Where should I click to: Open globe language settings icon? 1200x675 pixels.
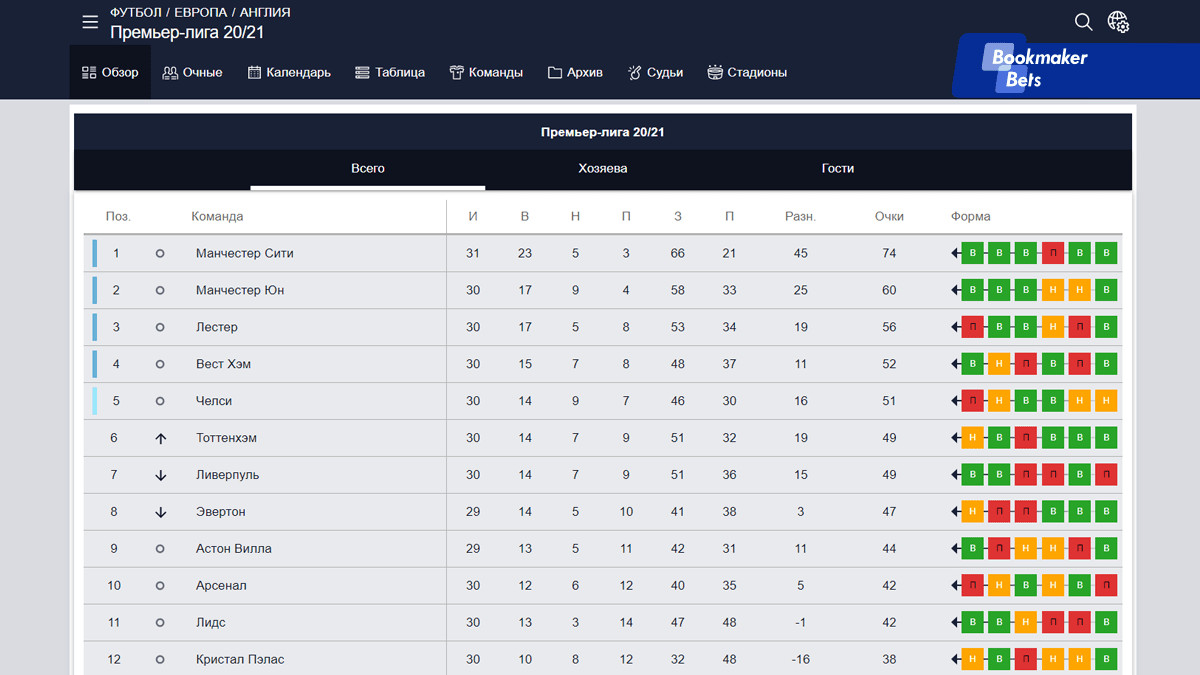(x=1118, y=22)
